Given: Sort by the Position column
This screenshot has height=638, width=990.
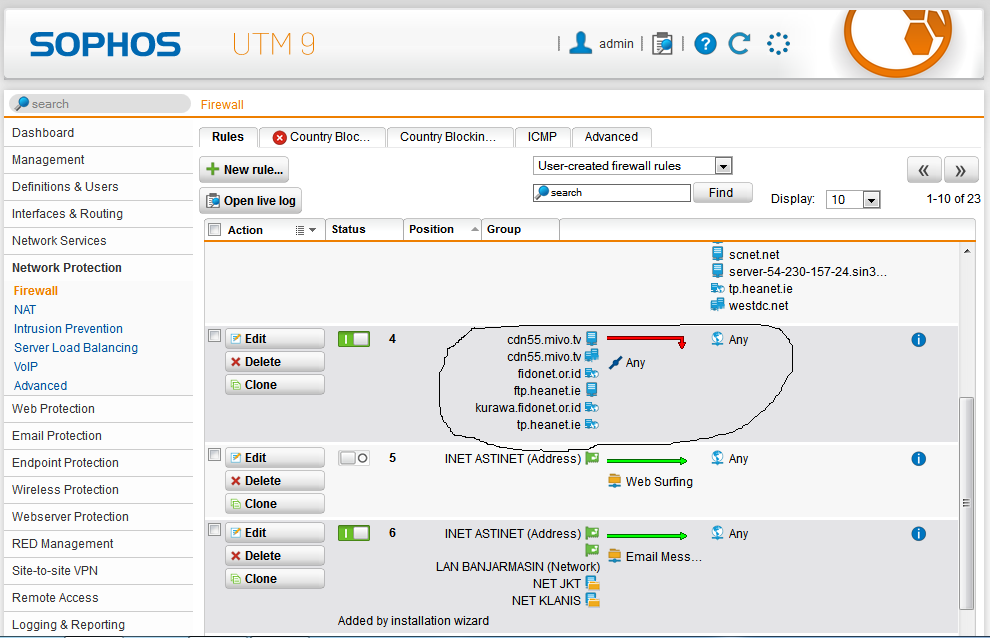Looking at the screenshot, I should (442, 229).
